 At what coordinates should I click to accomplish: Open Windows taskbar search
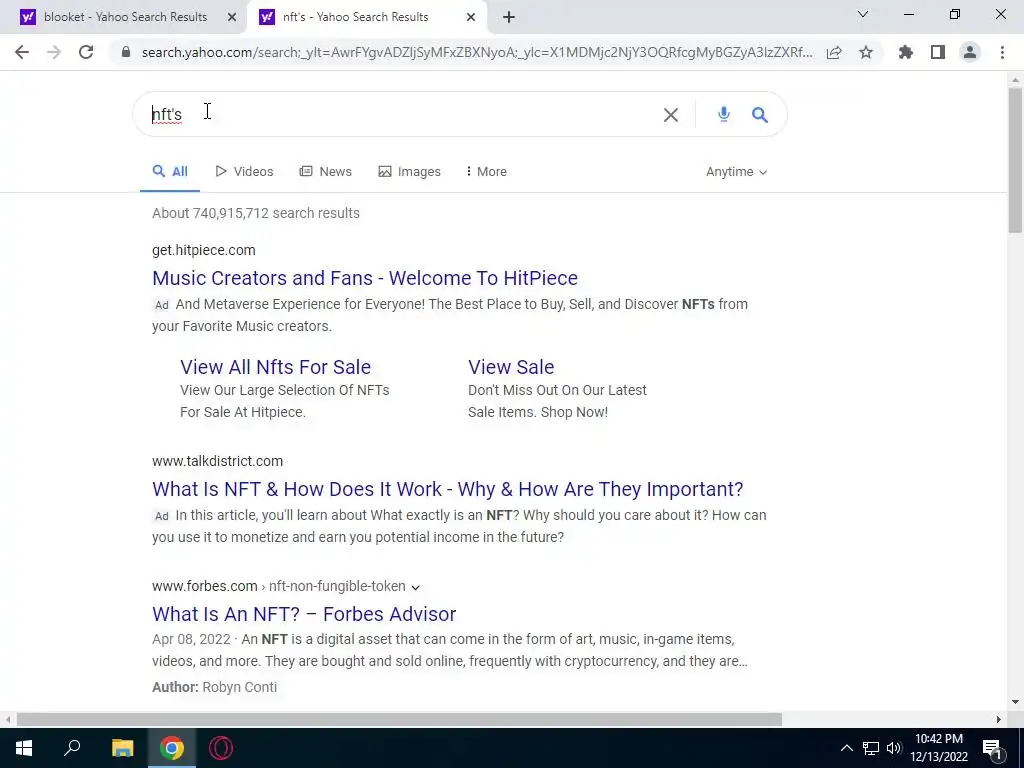pyautogui.click(x=72, y=748)
